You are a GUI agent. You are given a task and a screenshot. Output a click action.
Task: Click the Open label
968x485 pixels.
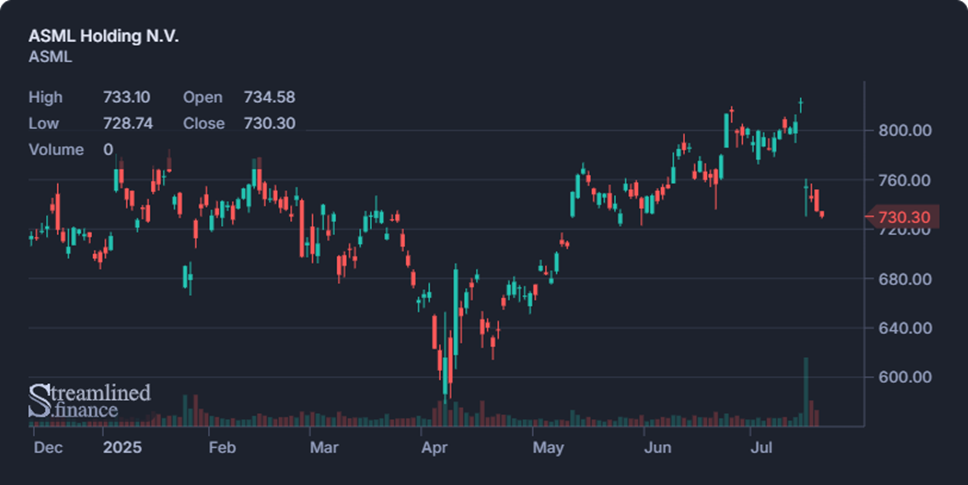coord(202,97)
